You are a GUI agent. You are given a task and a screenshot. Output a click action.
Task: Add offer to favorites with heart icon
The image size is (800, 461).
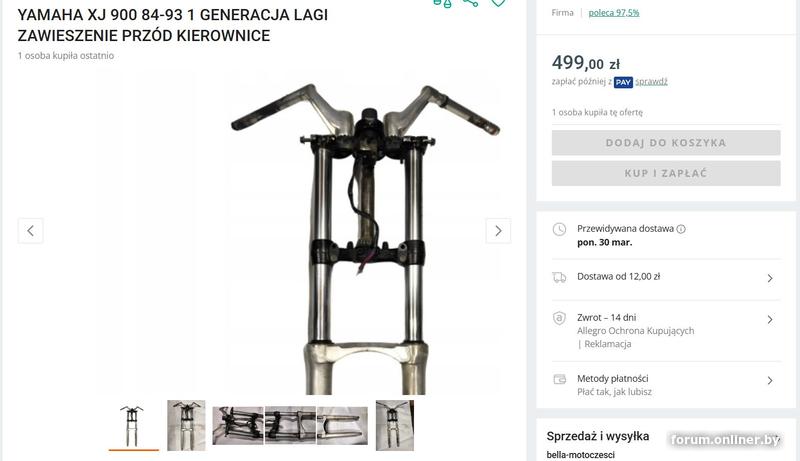(x=498, y=3)
